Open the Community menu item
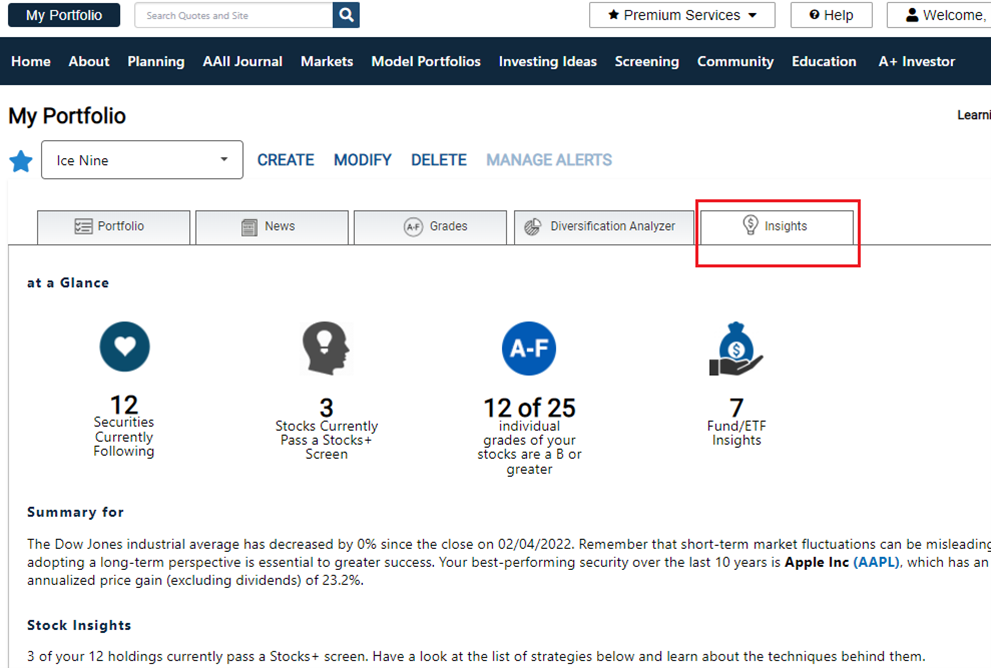The image size is (991, 668). click(x=736, y=61)
